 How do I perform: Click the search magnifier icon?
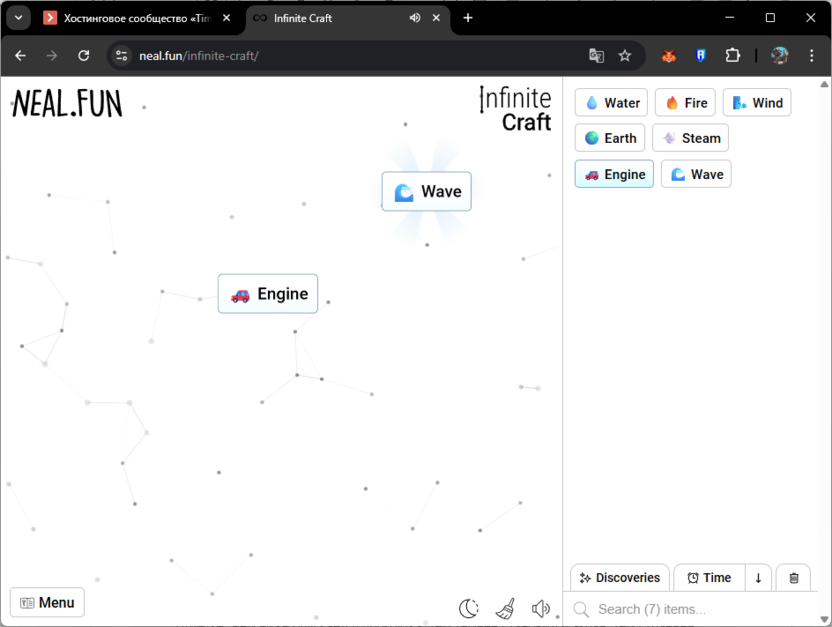point(581,609)
